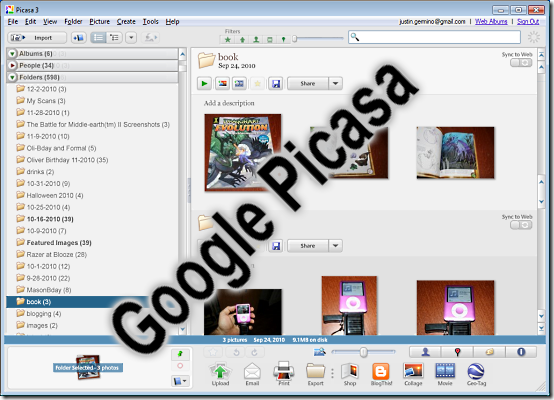This screenshot has height=400, width=554.
Task: Show the People panel
Action: pos(425,352)
